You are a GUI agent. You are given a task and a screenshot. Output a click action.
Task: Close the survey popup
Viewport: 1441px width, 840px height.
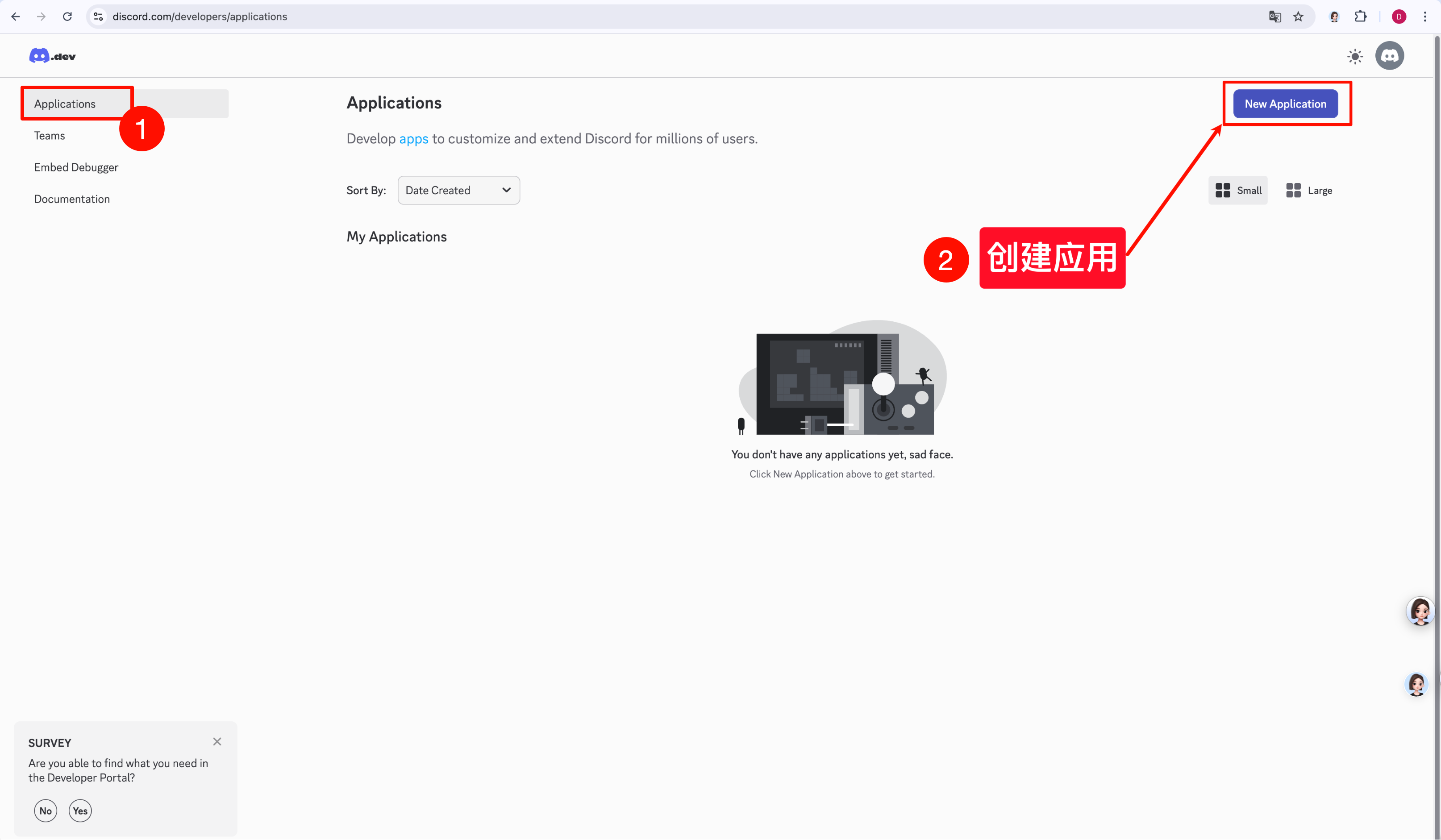pos(217,742)
